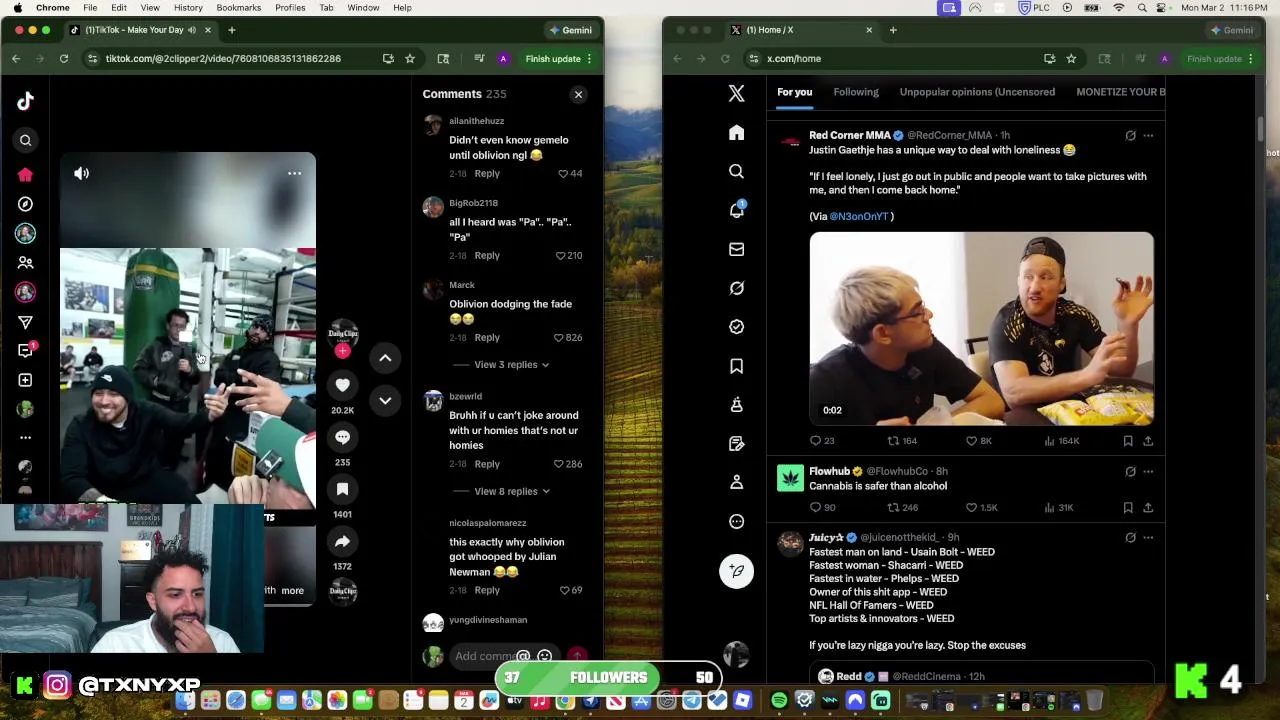Image resolution: width=1280 pixels, height=720 pixels.
Task: Open TikTok Friends icon in sidebar
Action: 26,263
